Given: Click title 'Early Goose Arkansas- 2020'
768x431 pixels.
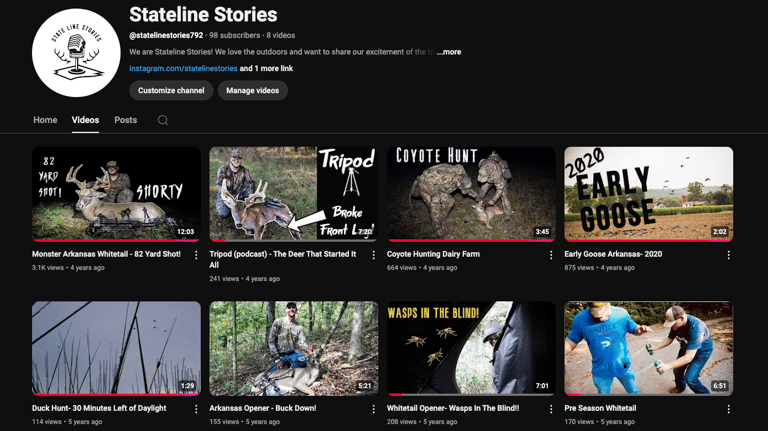Looking at the screenshot, I should pyautogui.click(x=613, y=254).
